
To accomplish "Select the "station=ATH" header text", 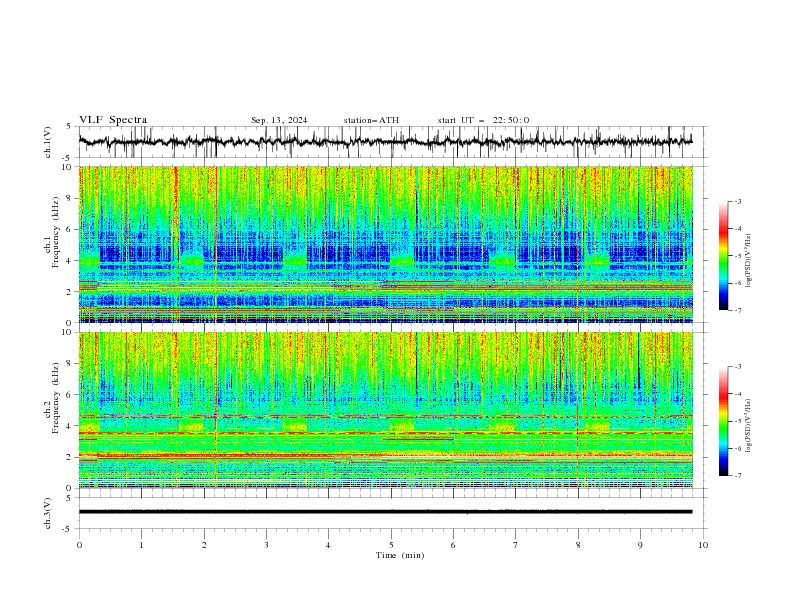I will tap(371, 120).
